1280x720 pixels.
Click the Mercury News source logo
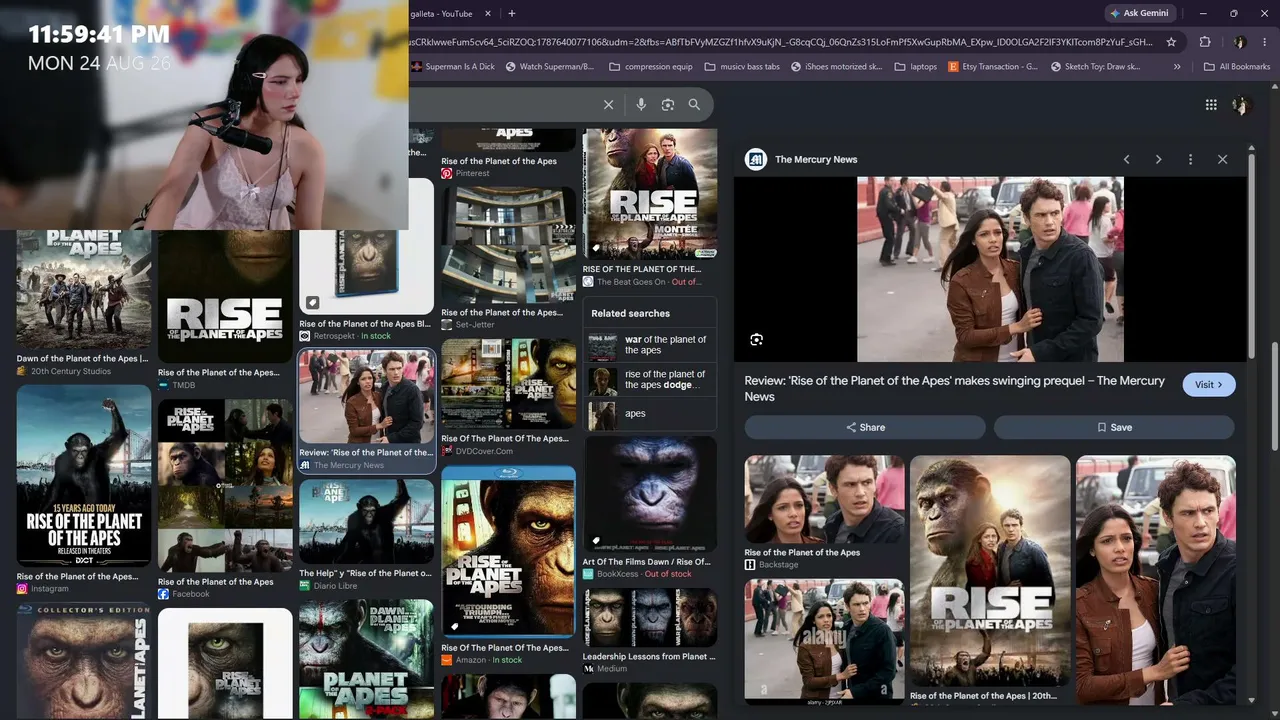756,160
